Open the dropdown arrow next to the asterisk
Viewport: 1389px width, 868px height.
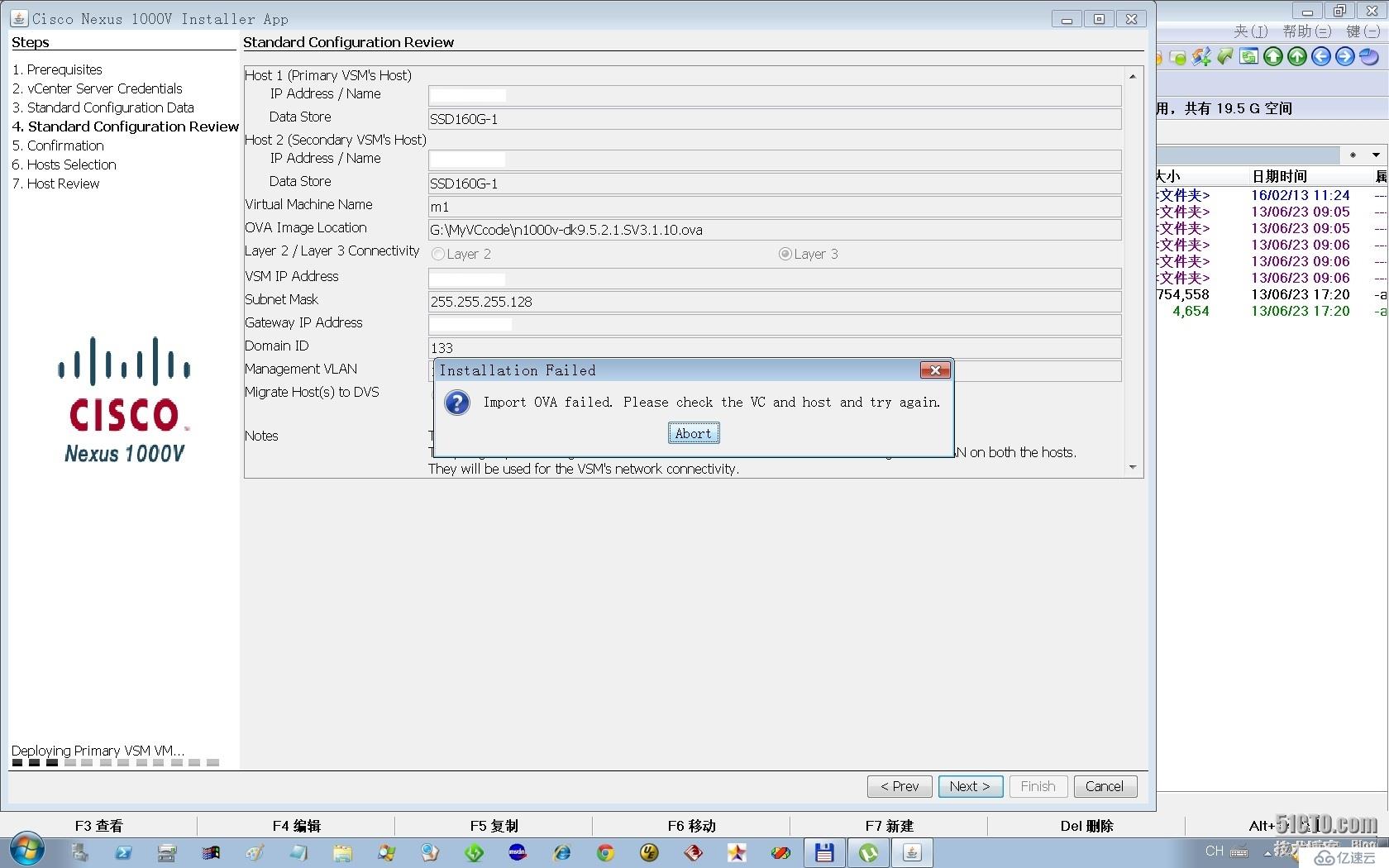tap(1376, 155)
